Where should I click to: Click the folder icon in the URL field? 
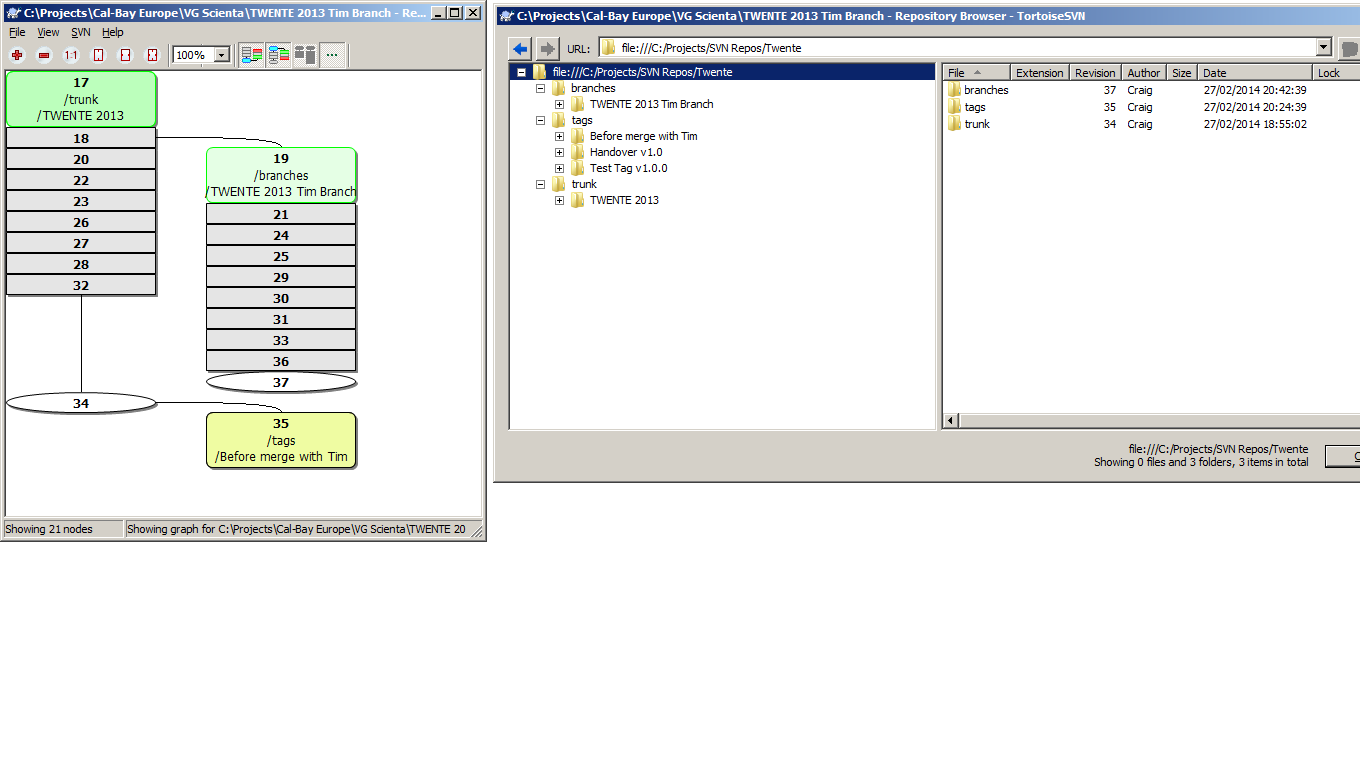pos(609,48)
